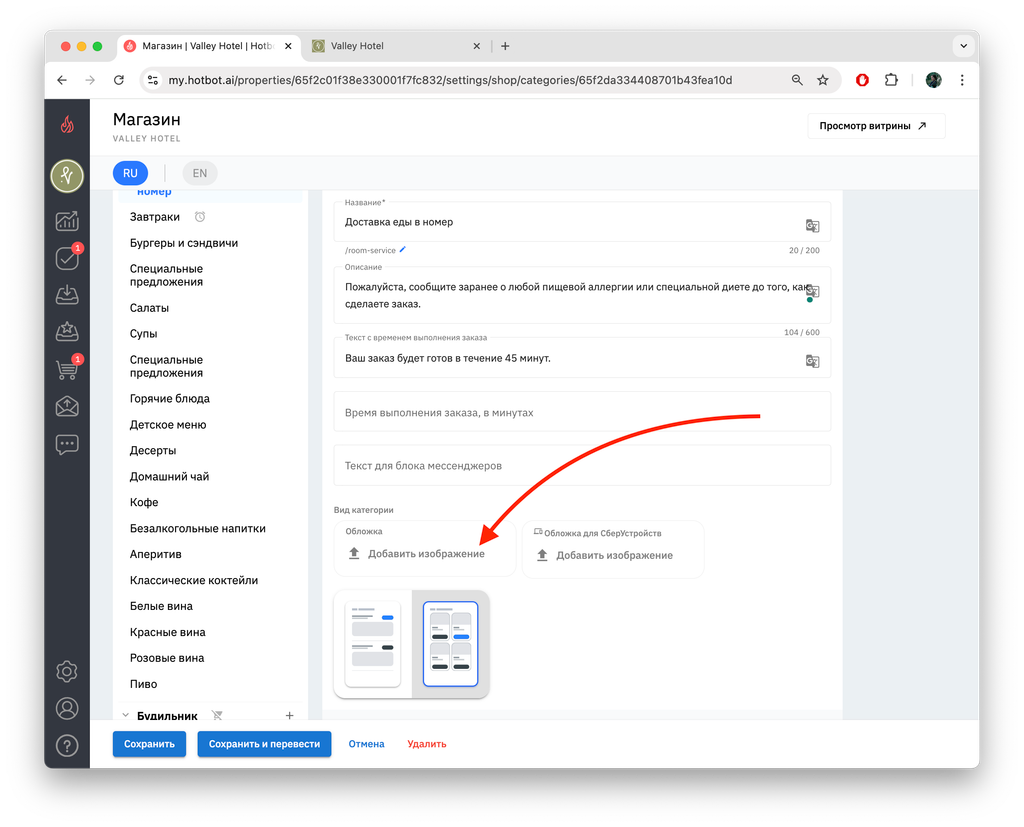The height and width of the screenshot is (827, 1024).
Task: Open tasks checkmark icon with badge
Action: pos(67,258)
